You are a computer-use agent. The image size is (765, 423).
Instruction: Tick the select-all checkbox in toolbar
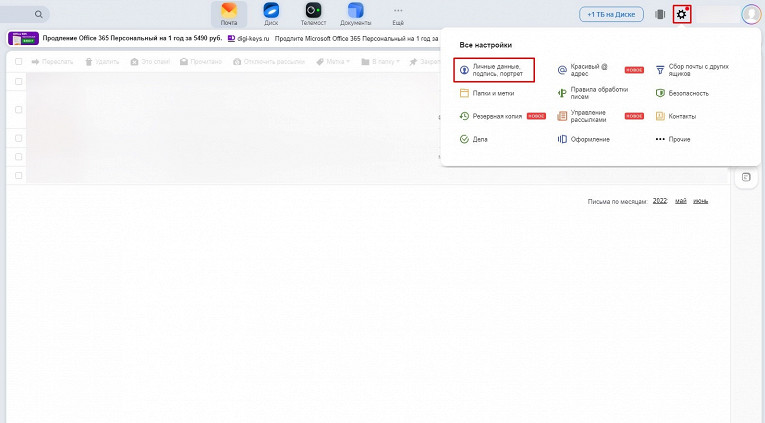pyautogui.click(x=19, y=61)
